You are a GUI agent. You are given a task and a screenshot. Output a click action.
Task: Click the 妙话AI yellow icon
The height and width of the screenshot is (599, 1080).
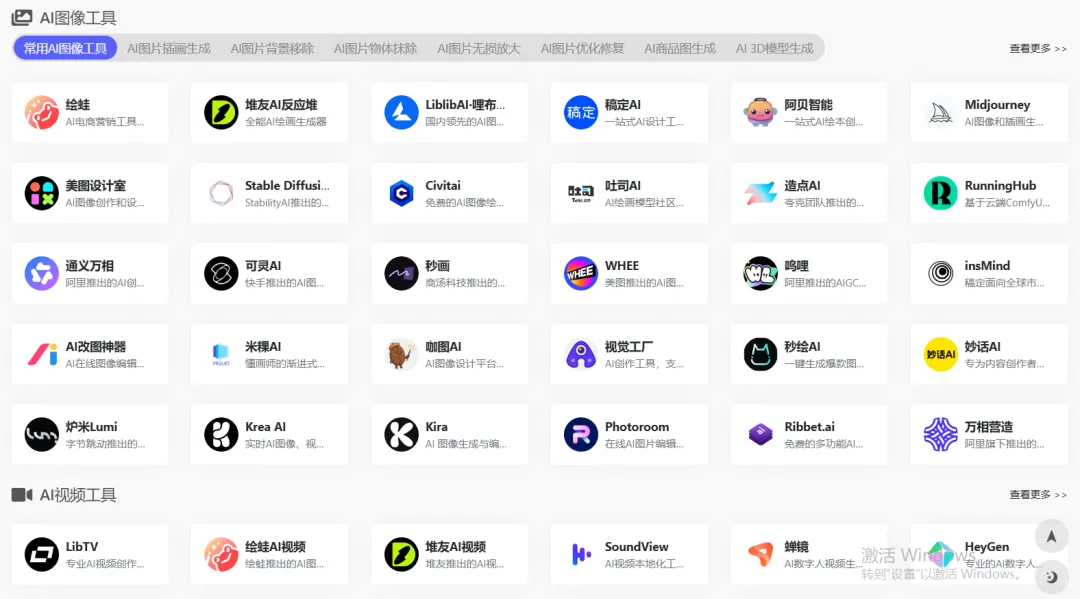point(940,354)
